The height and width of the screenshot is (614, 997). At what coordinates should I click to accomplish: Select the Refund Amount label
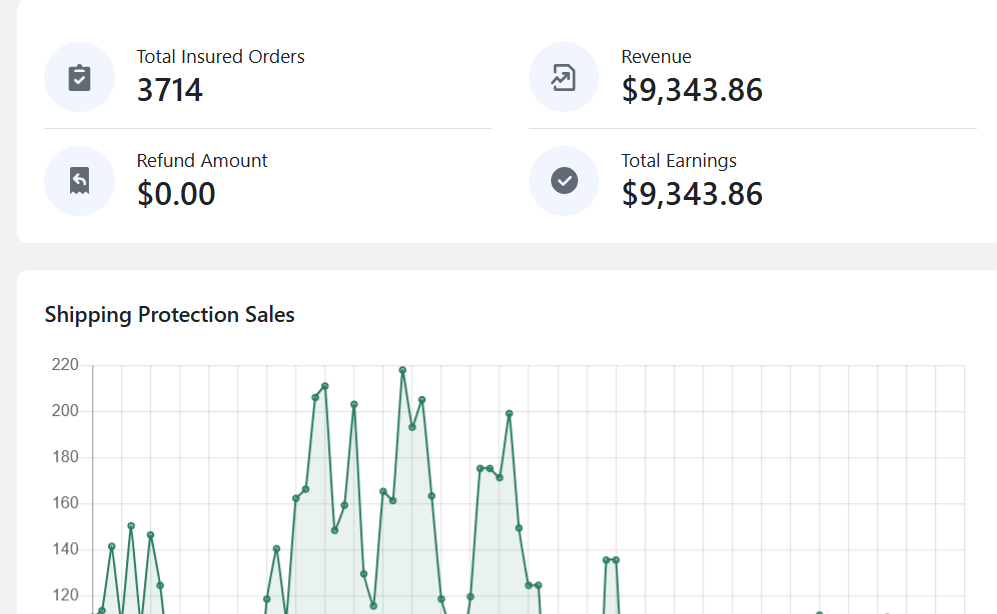pyautogui.click(x=202, y=161)
